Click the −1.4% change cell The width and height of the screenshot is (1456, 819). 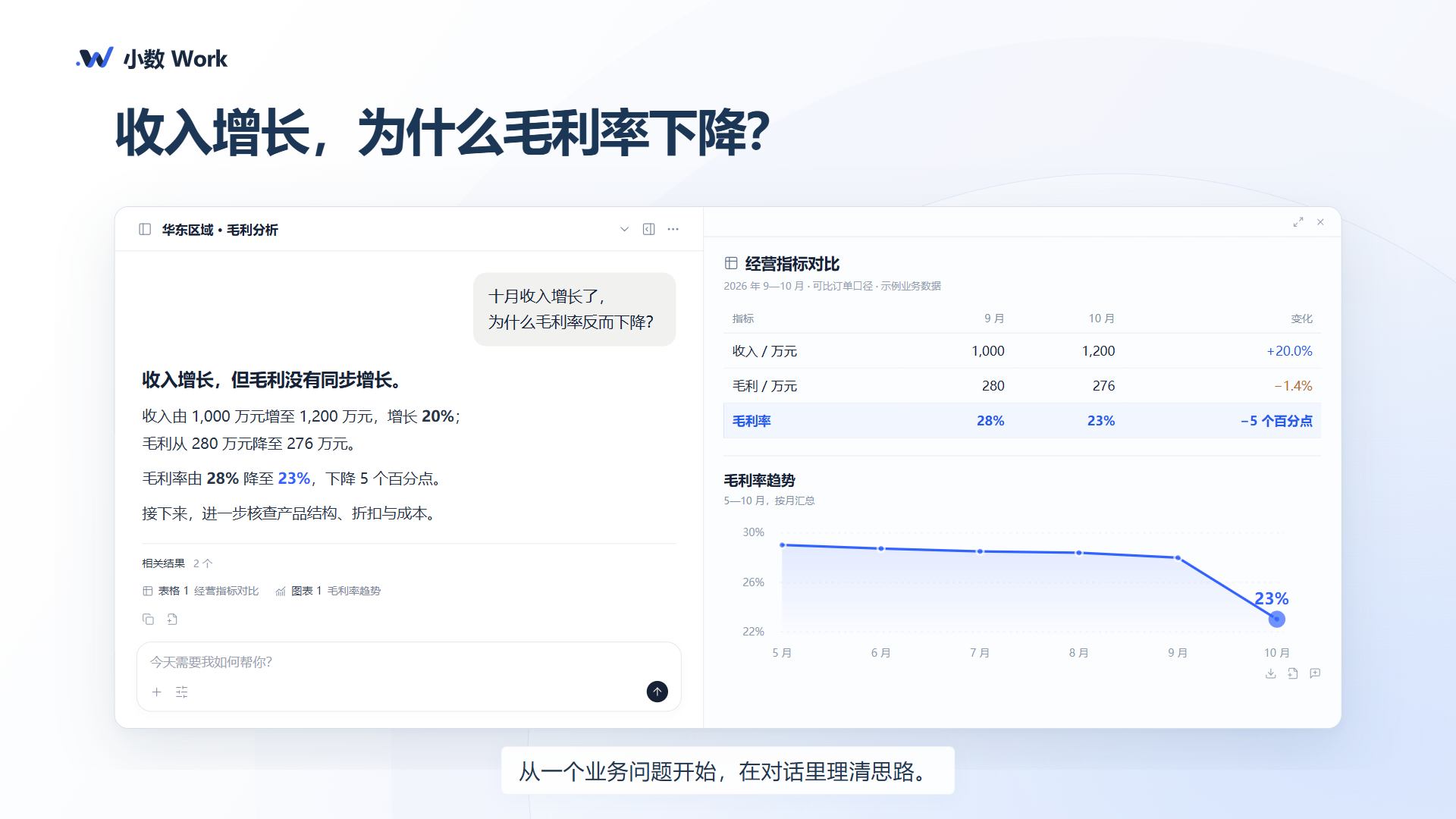(1293, 386)
